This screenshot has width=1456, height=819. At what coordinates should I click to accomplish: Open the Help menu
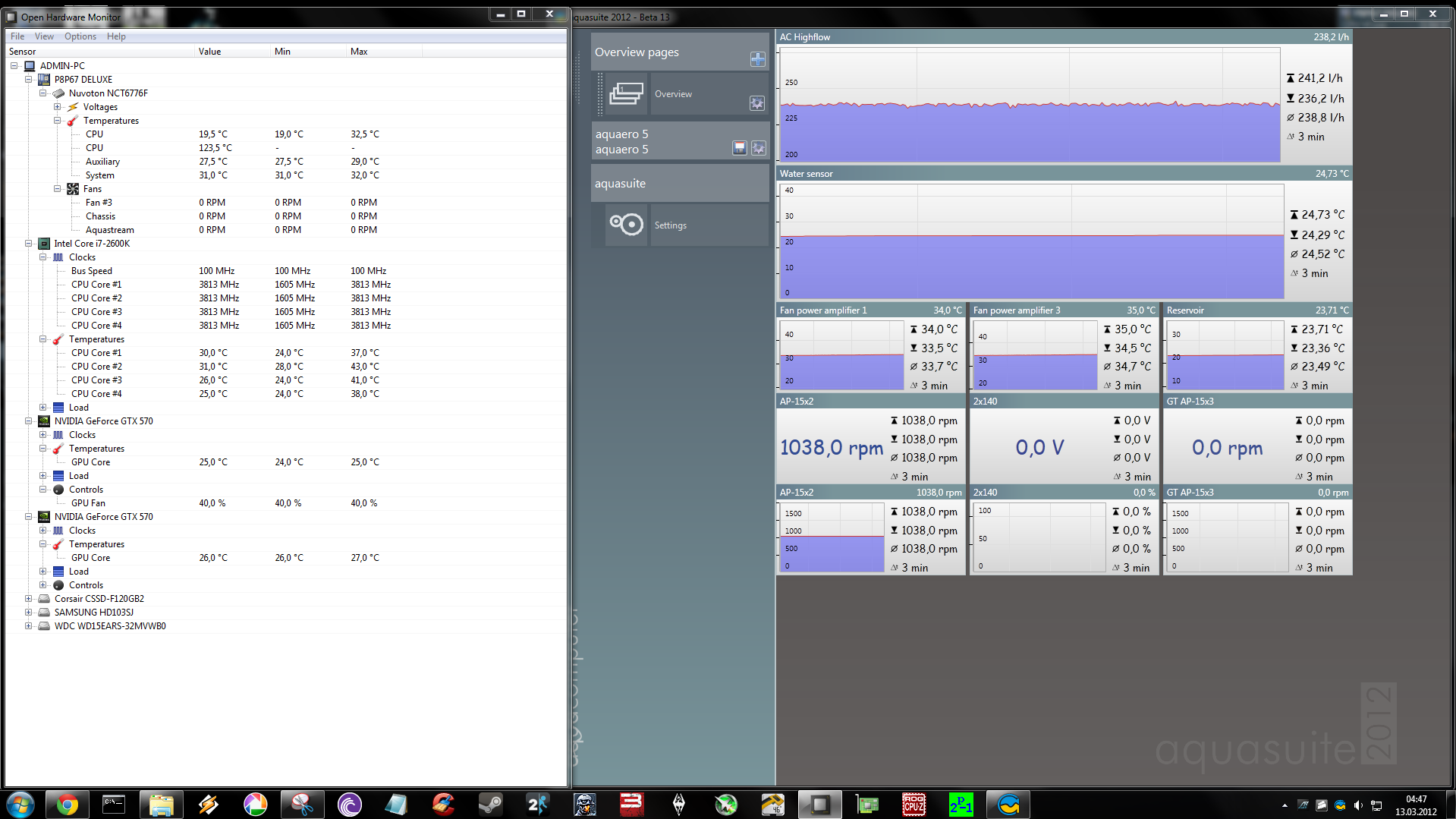[116, 36]
